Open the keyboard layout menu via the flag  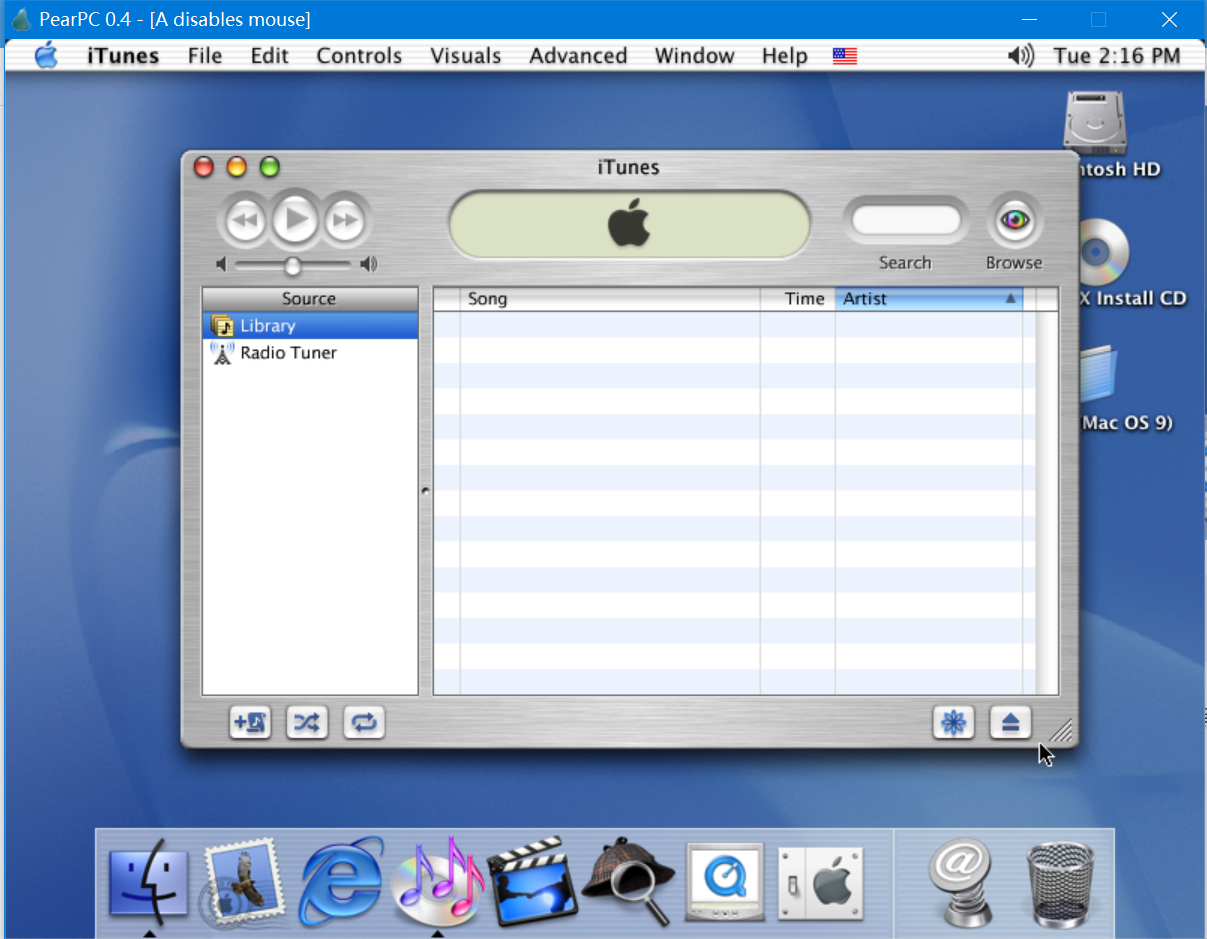click(x=844, y=56)
